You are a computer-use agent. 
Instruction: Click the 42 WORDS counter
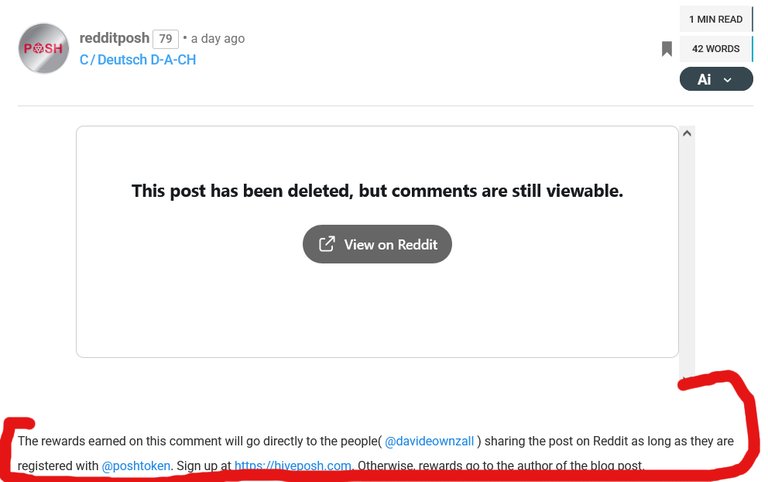(716, 48)
